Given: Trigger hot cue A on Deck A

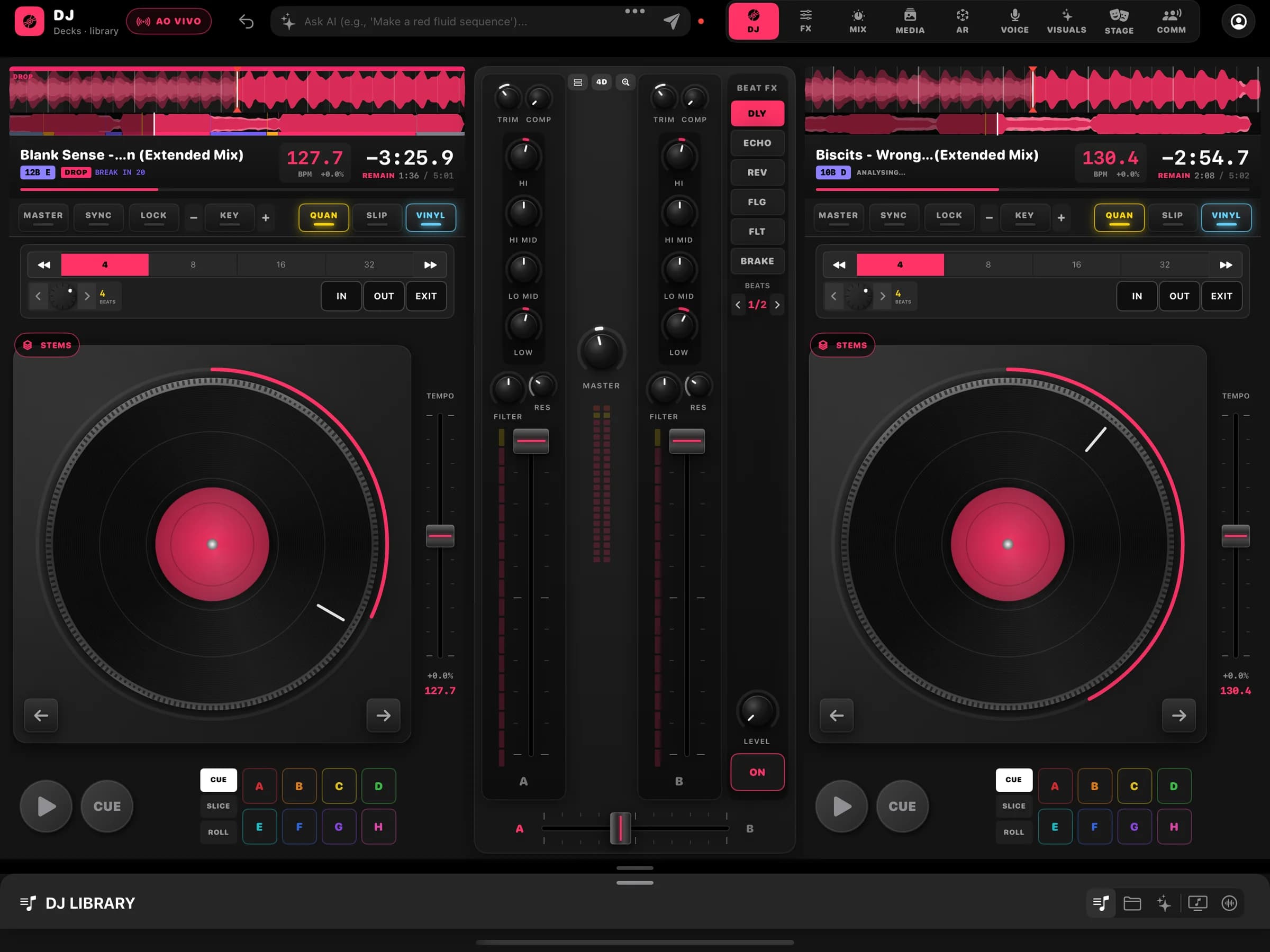Looking at the screenshot, I should click(259, 786).
